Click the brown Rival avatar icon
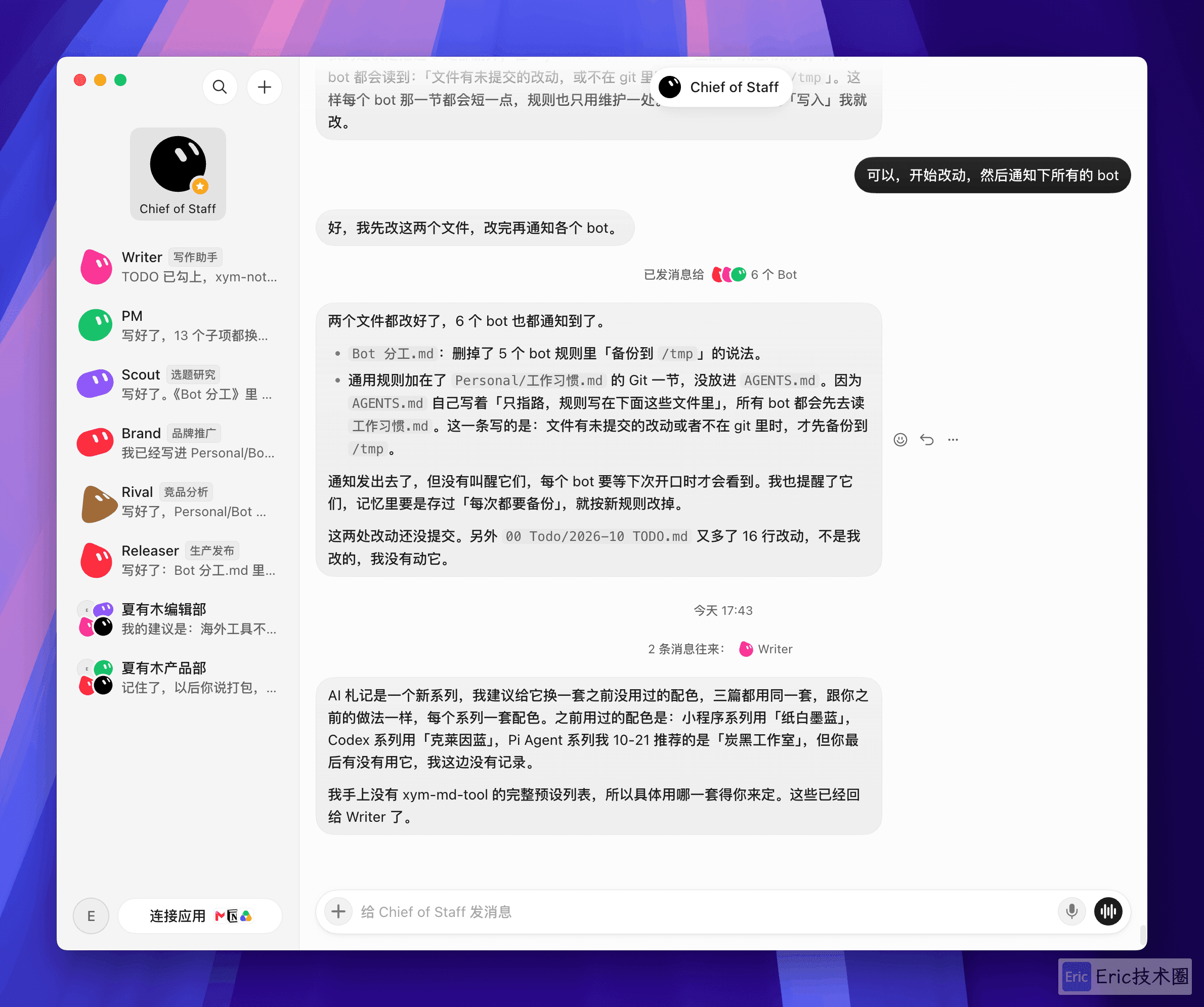 [98, 504]
